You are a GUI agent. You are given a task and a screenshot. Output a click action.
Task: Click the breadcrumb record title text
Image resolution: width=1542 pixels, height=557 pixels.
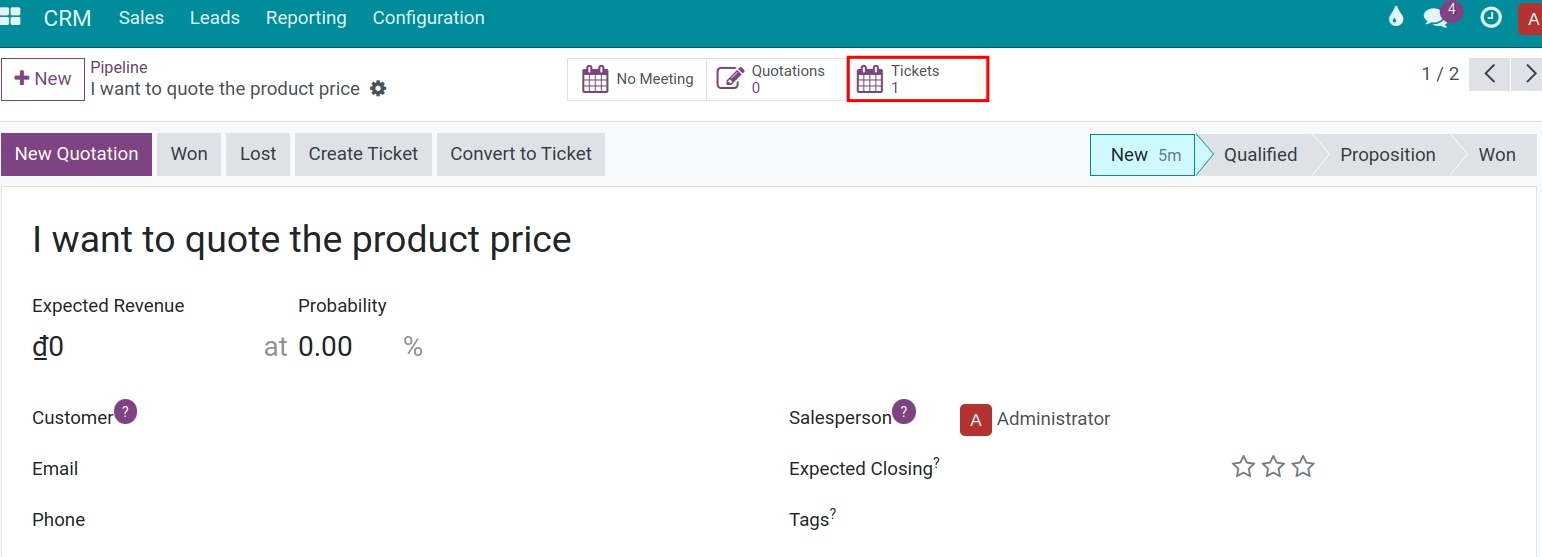pyautogui.click(x=225, y=89)
